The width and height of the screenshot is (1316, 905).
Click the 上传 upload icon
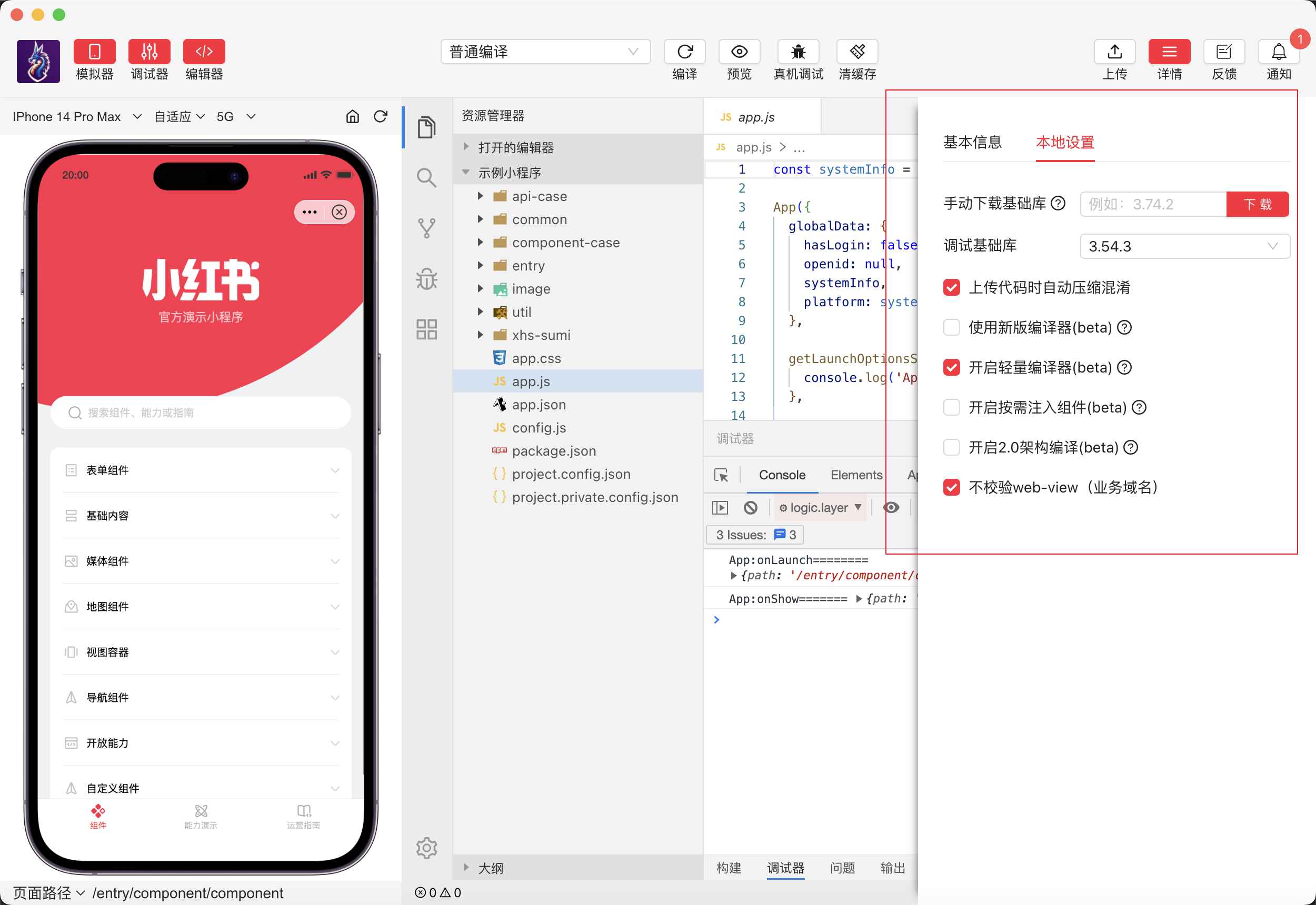pyautogui.click(x=1114, y=52)
